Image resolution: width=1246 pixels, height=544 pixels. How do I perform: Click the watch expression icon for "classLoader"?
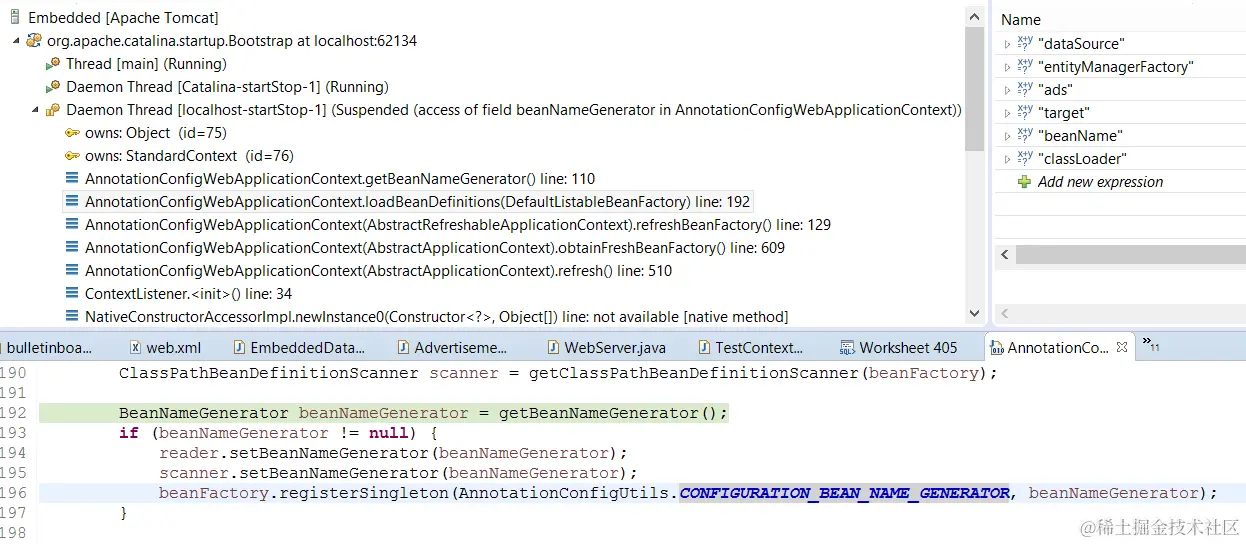tap(1025, 159)
